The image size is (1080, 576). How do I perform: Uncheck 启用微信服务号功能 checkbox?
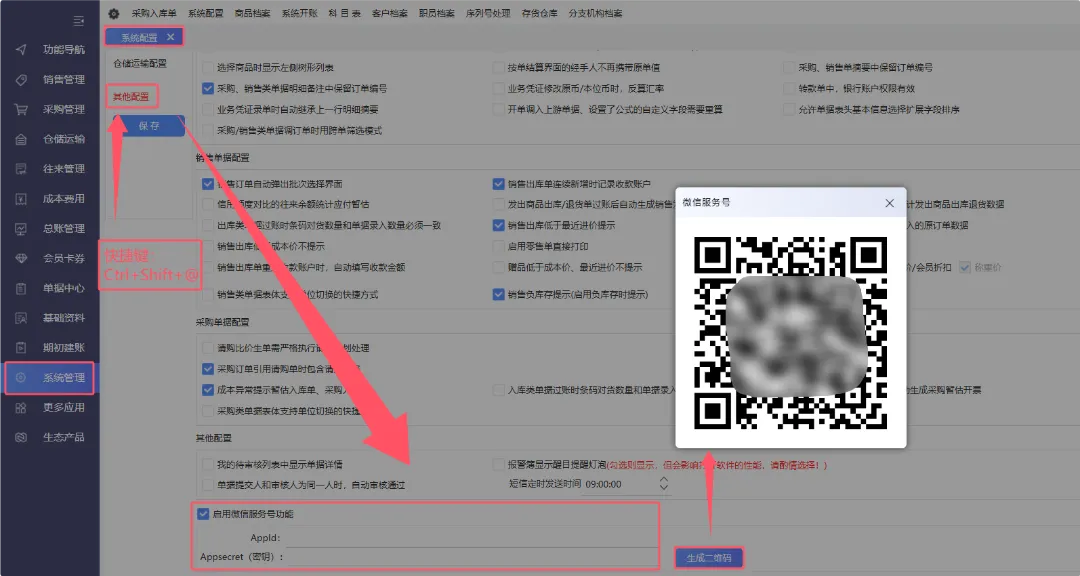point(205,514)
